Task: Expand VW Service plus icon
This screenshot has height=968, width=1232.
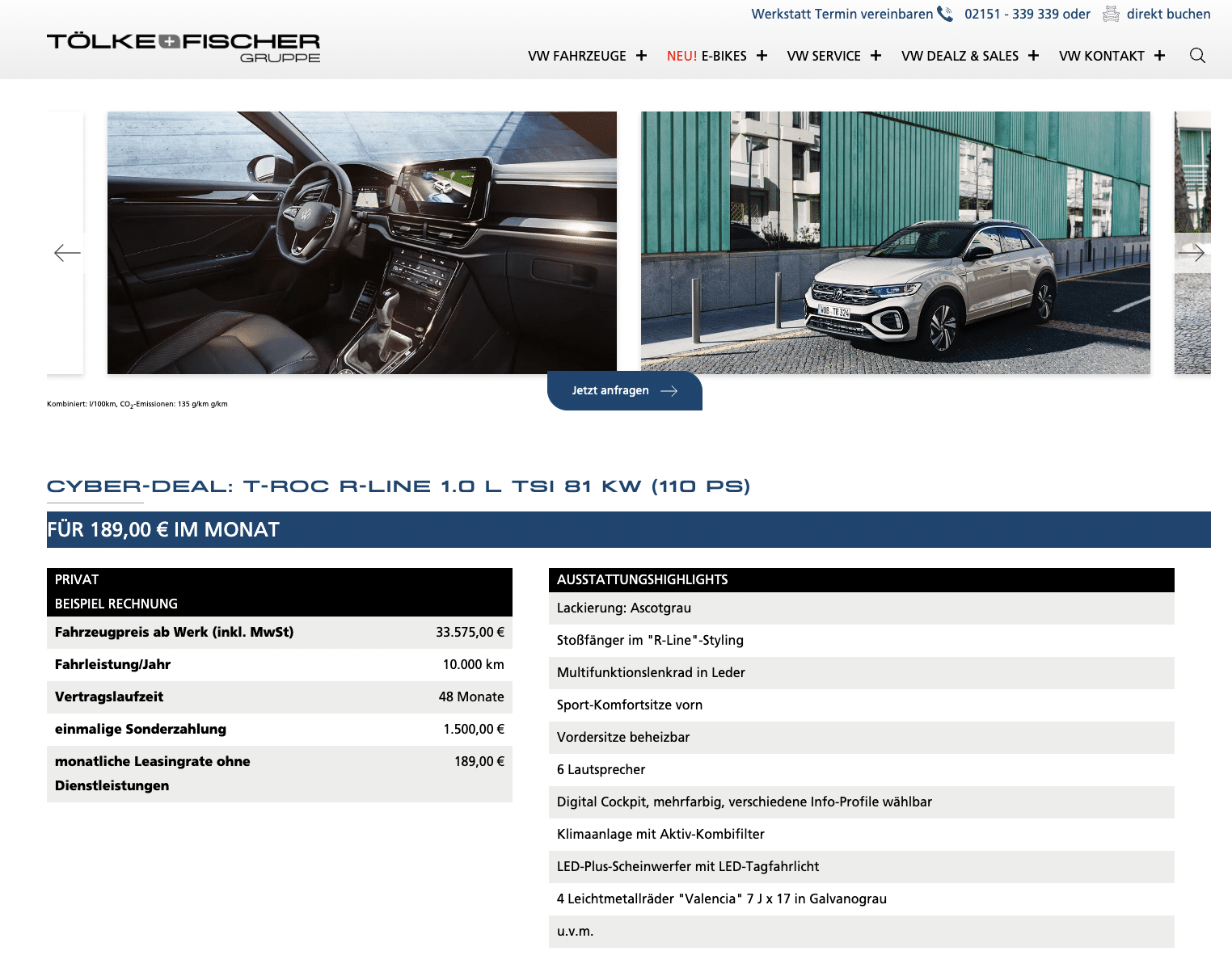Action: click(x=875, y=56)
